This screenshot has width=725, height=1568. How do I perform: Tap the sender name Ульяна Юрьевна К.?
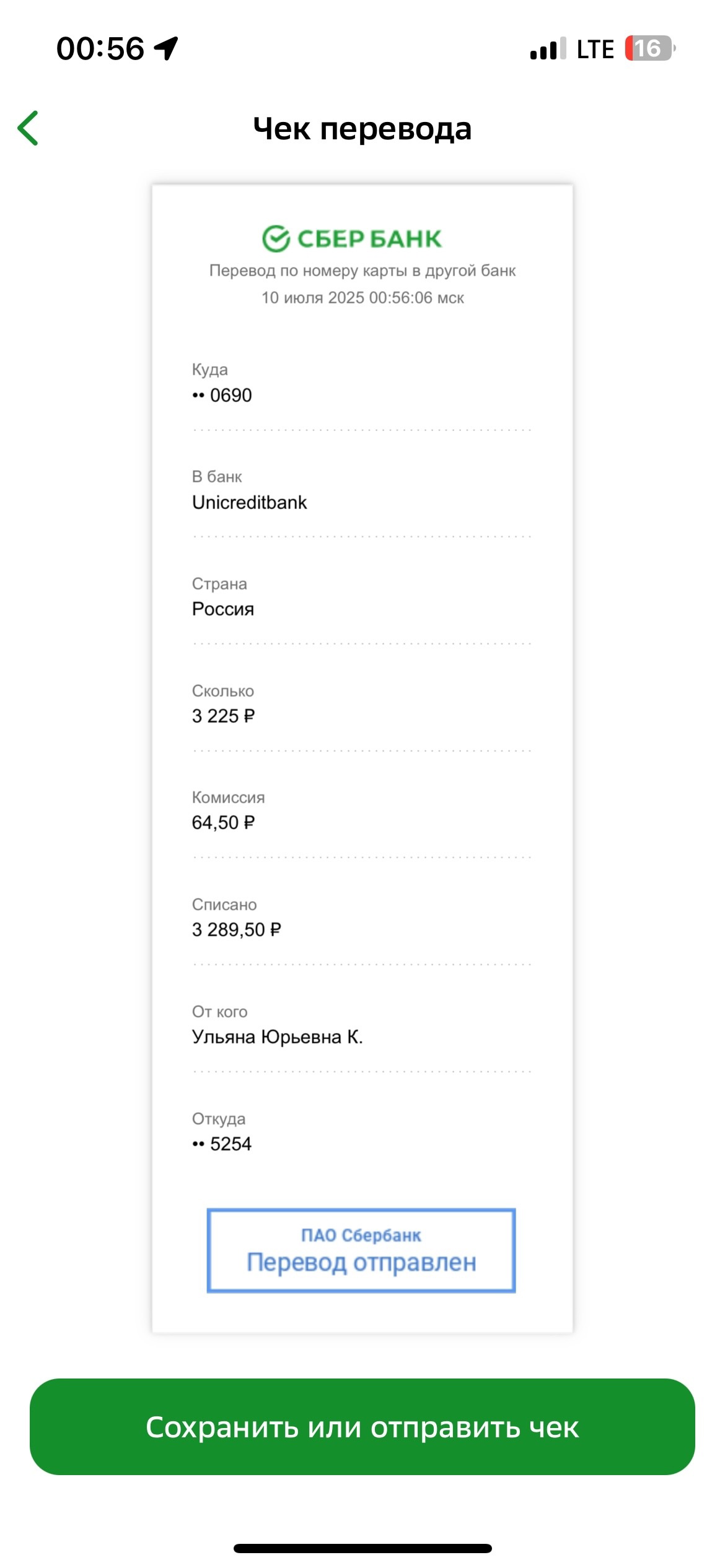(278, 1037)
